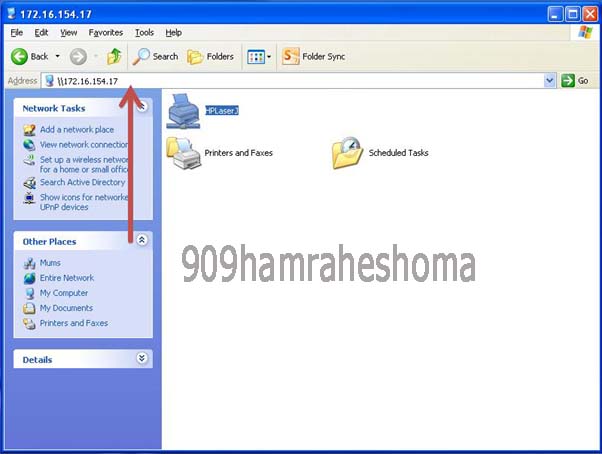The width and height of the screenshot is (602, 454).
Task: Open My Documents in Other Places
Action: (66, 308)
